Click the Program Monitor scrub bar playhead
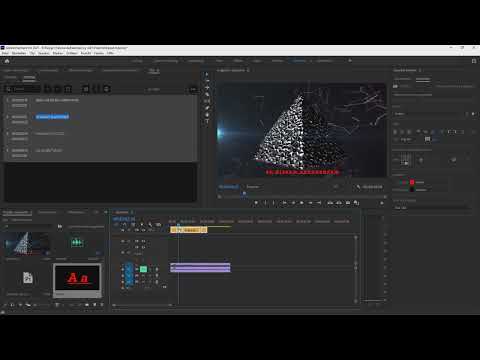 [x=244, y=194]
